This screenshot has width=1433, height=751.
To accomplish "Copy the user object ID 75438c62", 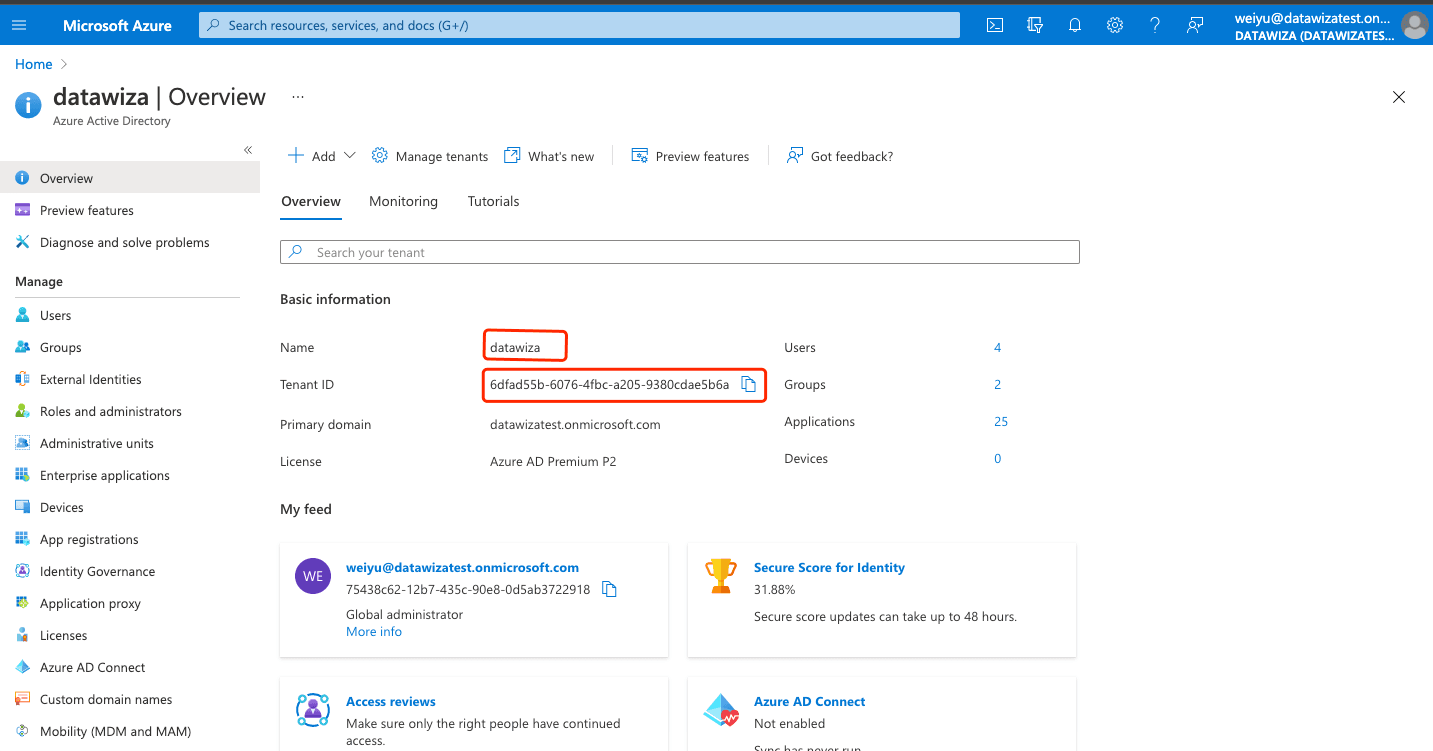I will (609, 589).
